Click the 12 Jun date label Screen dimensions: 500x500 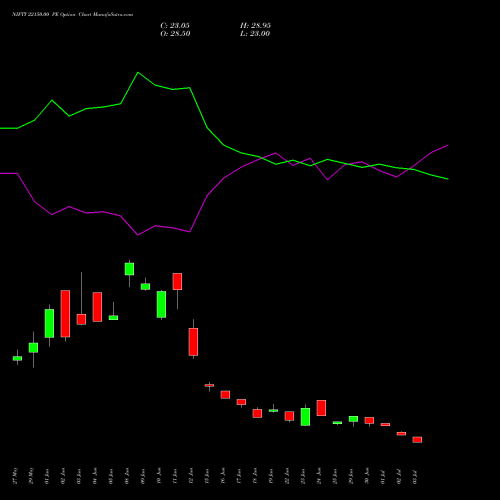click(x=191, y=476)
